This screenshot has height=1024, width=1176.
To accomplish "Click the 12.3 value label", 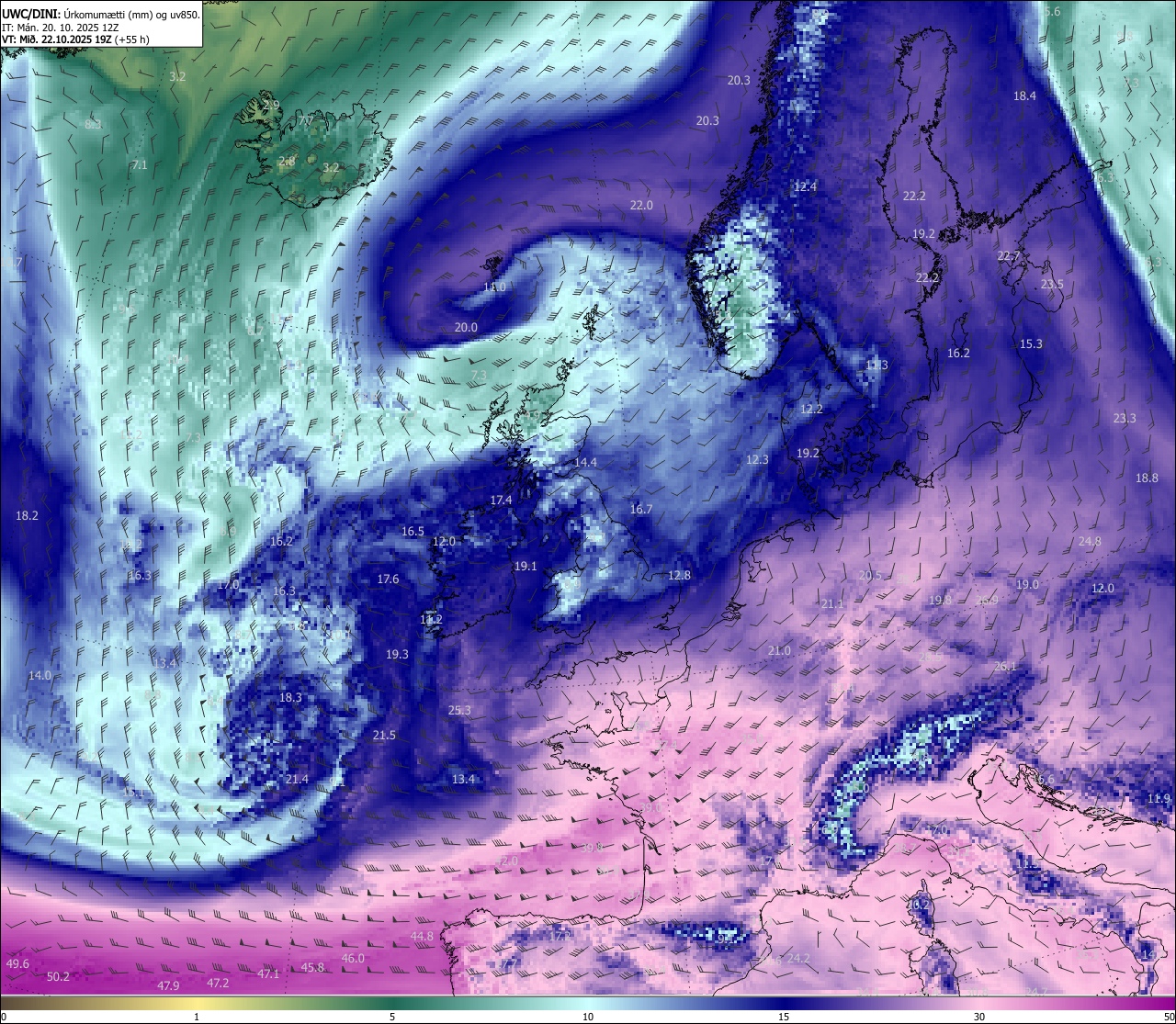I will coord(757,460).
